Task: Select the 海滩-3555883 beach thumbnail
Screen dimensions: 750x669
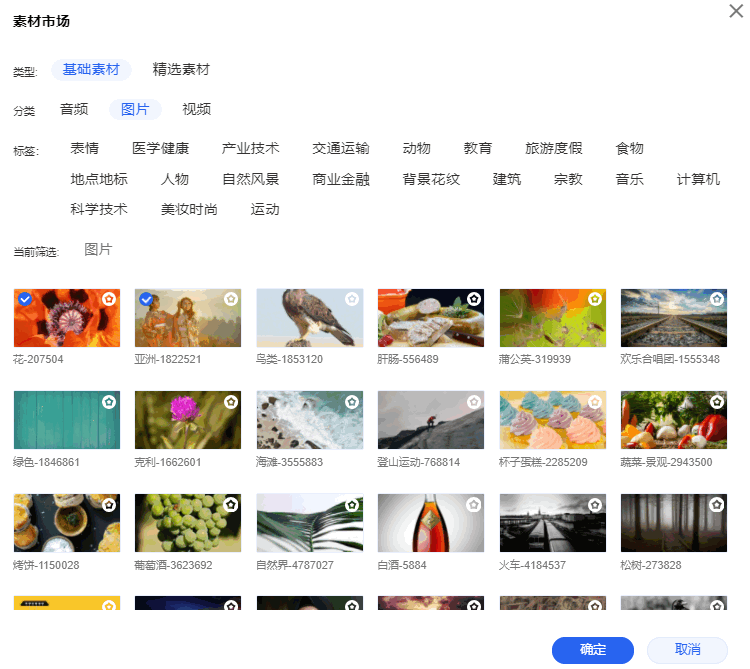Action: click(x=310, y=420)
